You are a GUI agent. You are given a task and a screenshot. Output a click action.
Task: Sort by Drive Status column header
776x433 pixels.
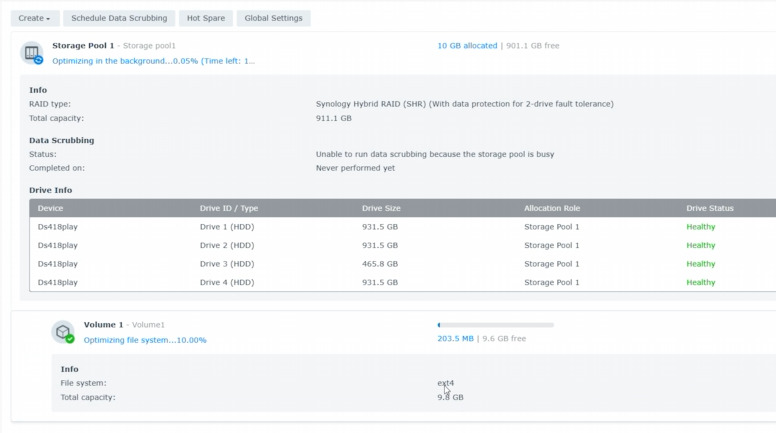[x=710, y=208]
